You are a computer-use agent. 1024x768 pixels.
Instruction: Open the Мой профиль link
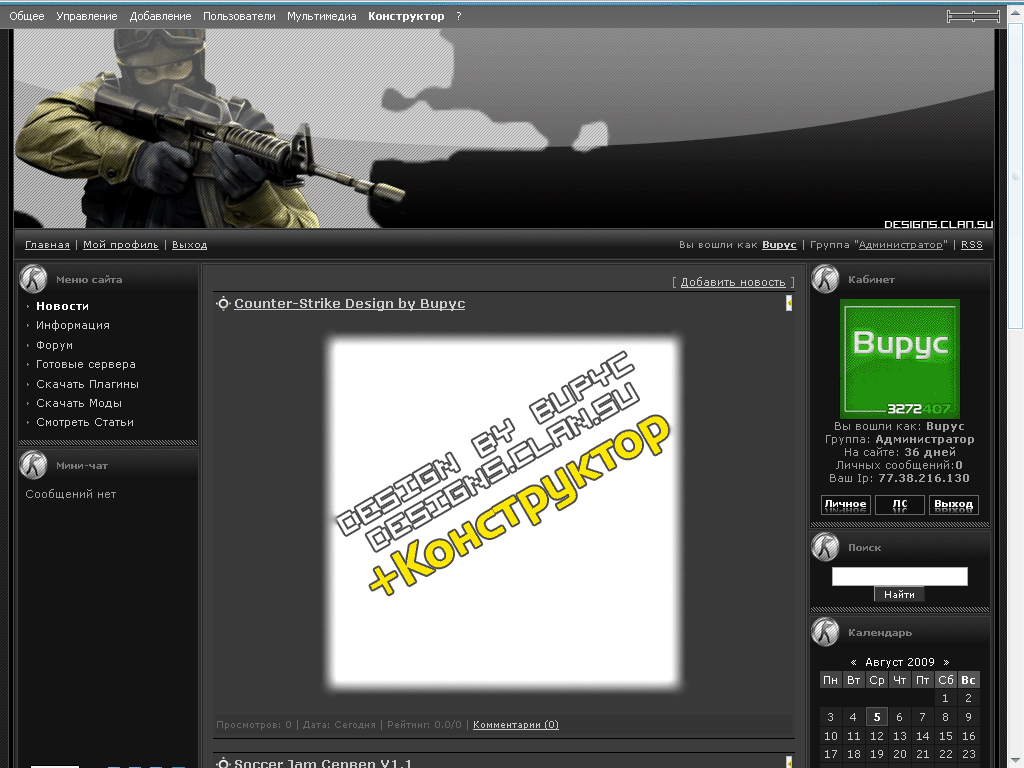pos(121,245)
